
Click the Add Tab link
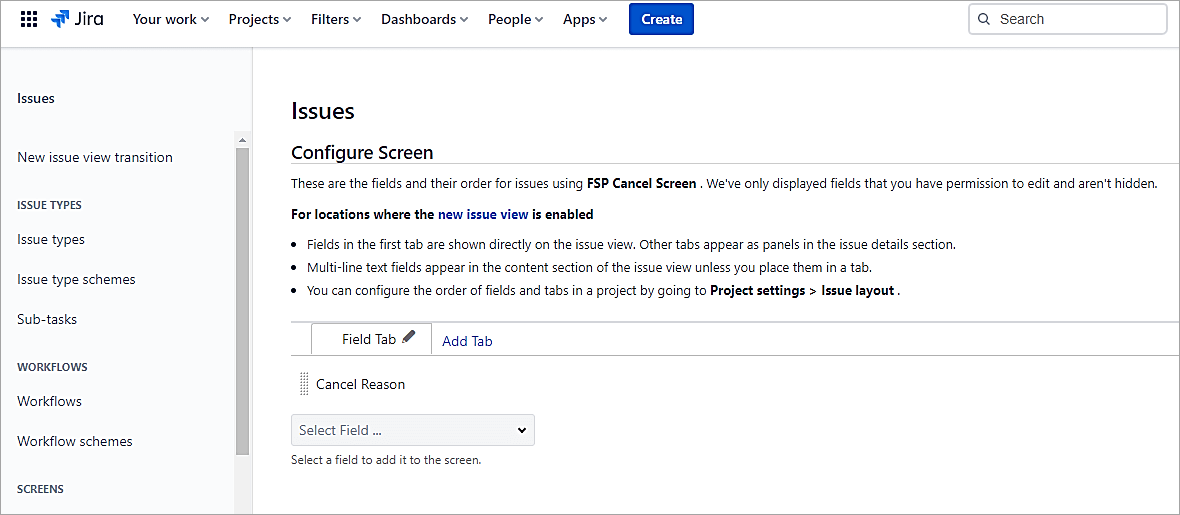pyautogui.click(x=467, y=341)
